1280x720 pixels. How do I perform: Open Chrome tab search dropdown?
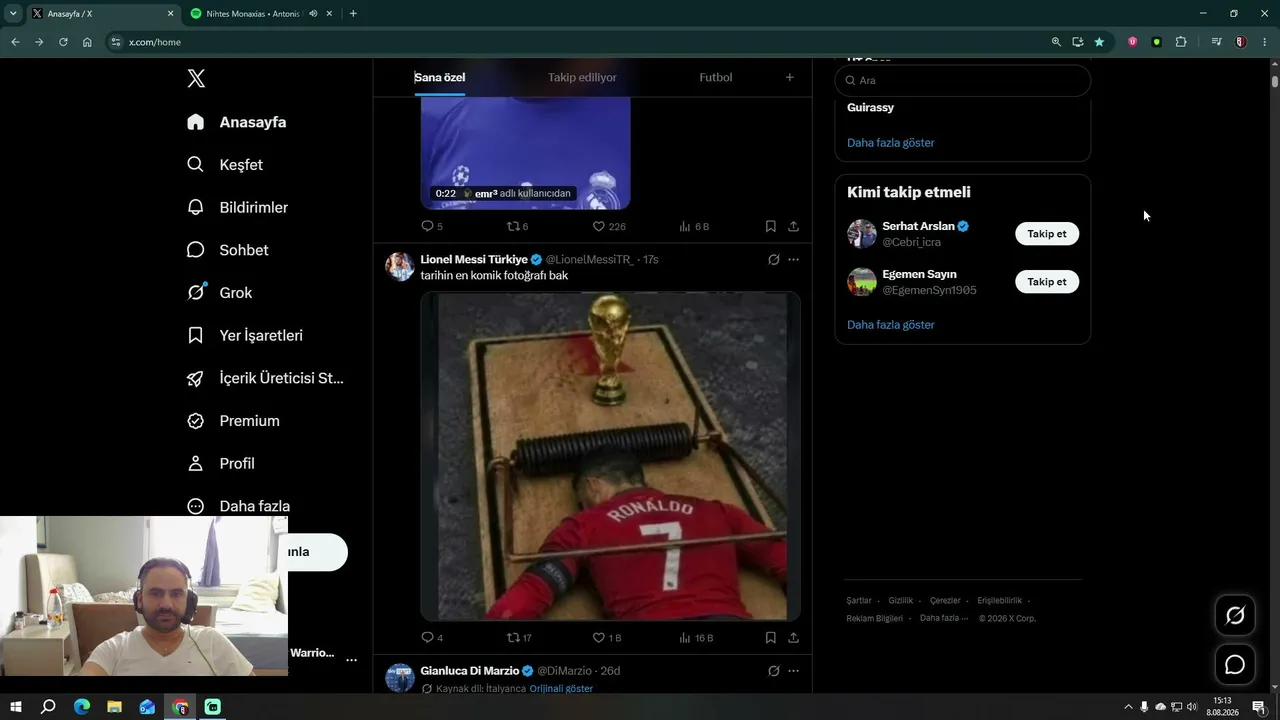tap(13, 14)
